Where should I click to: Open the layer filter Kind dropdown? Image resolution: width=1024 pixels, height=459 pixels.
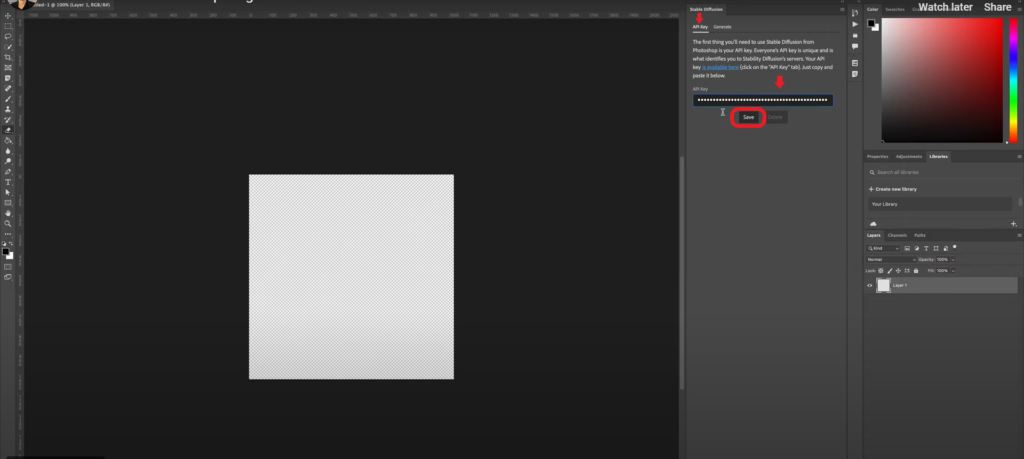(883, 249)
